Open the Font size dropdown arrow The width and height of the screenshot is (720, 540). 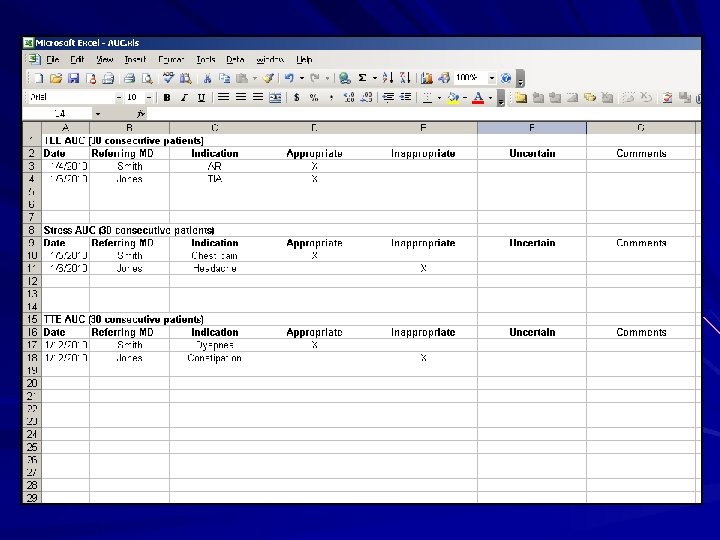[149, 97]
